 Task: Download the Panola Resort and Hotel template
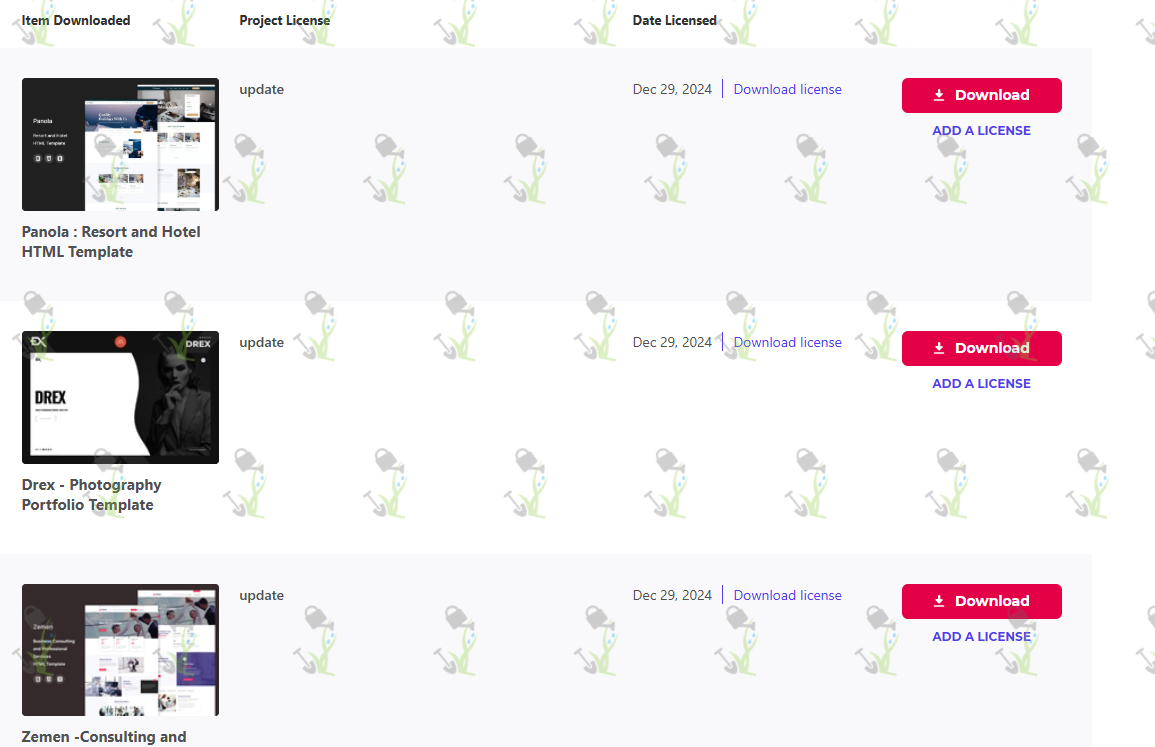point(981,95)
